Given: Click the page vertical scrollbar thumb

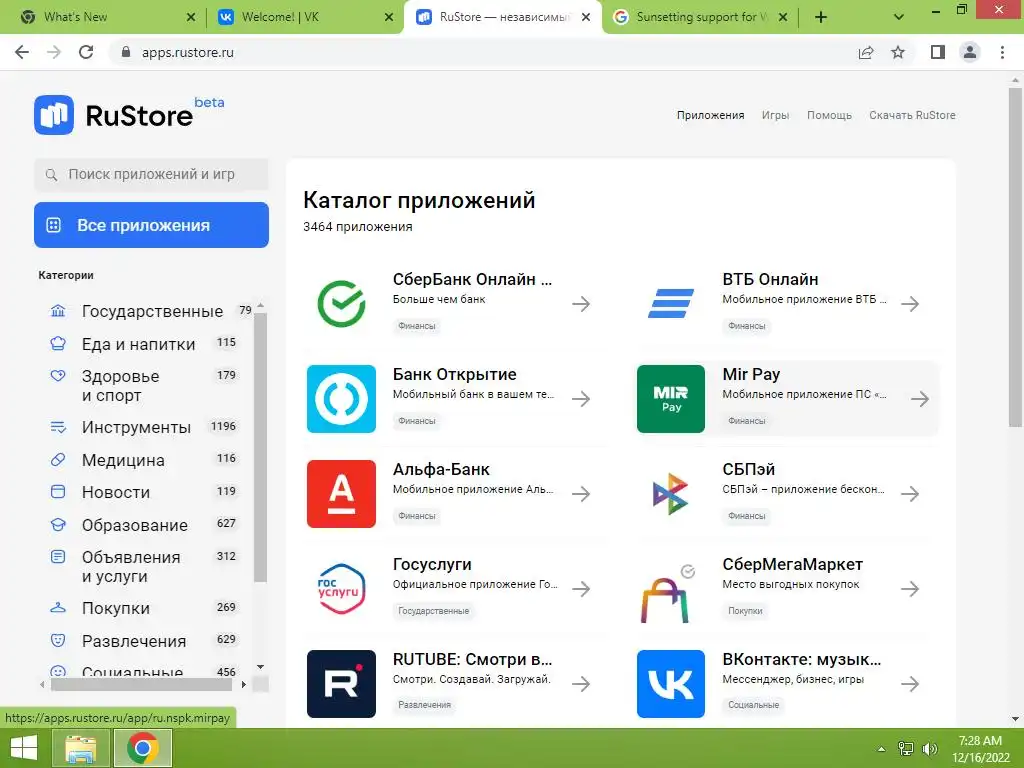Looking at the screenshot, I should click(x=1015, y=257).
